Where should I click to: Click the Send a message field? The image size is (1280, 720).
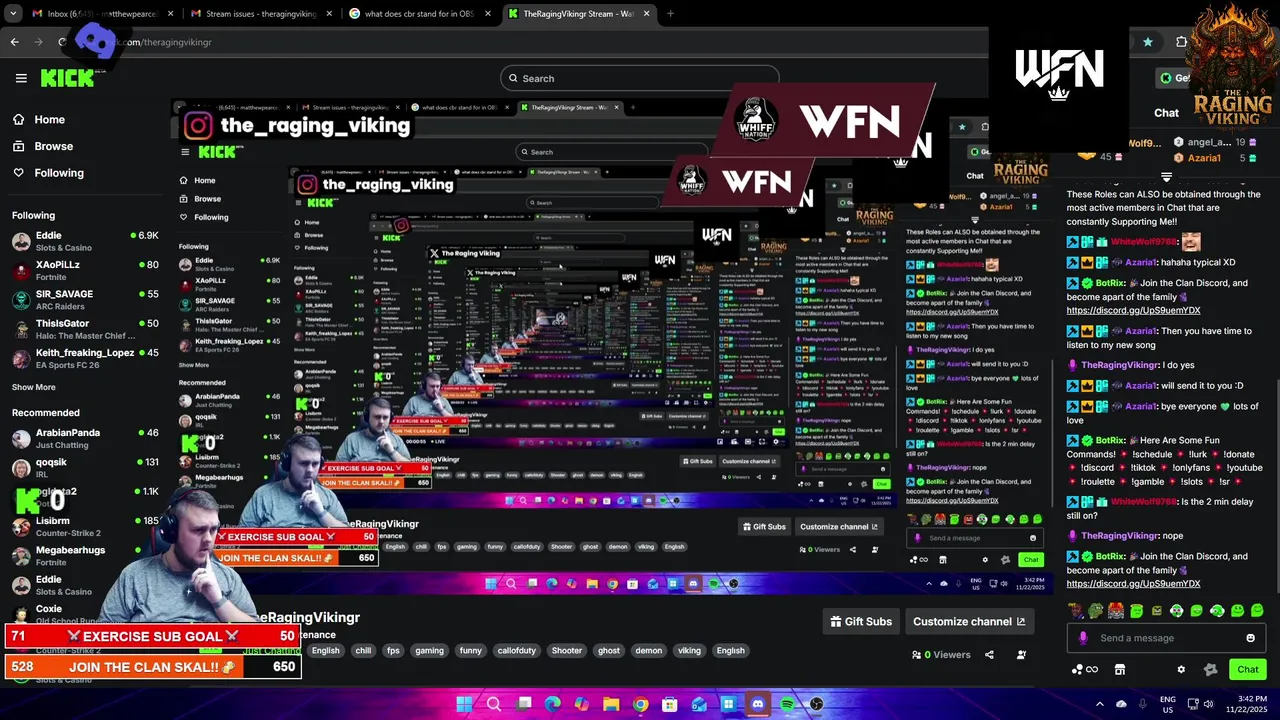(1168, 638)
